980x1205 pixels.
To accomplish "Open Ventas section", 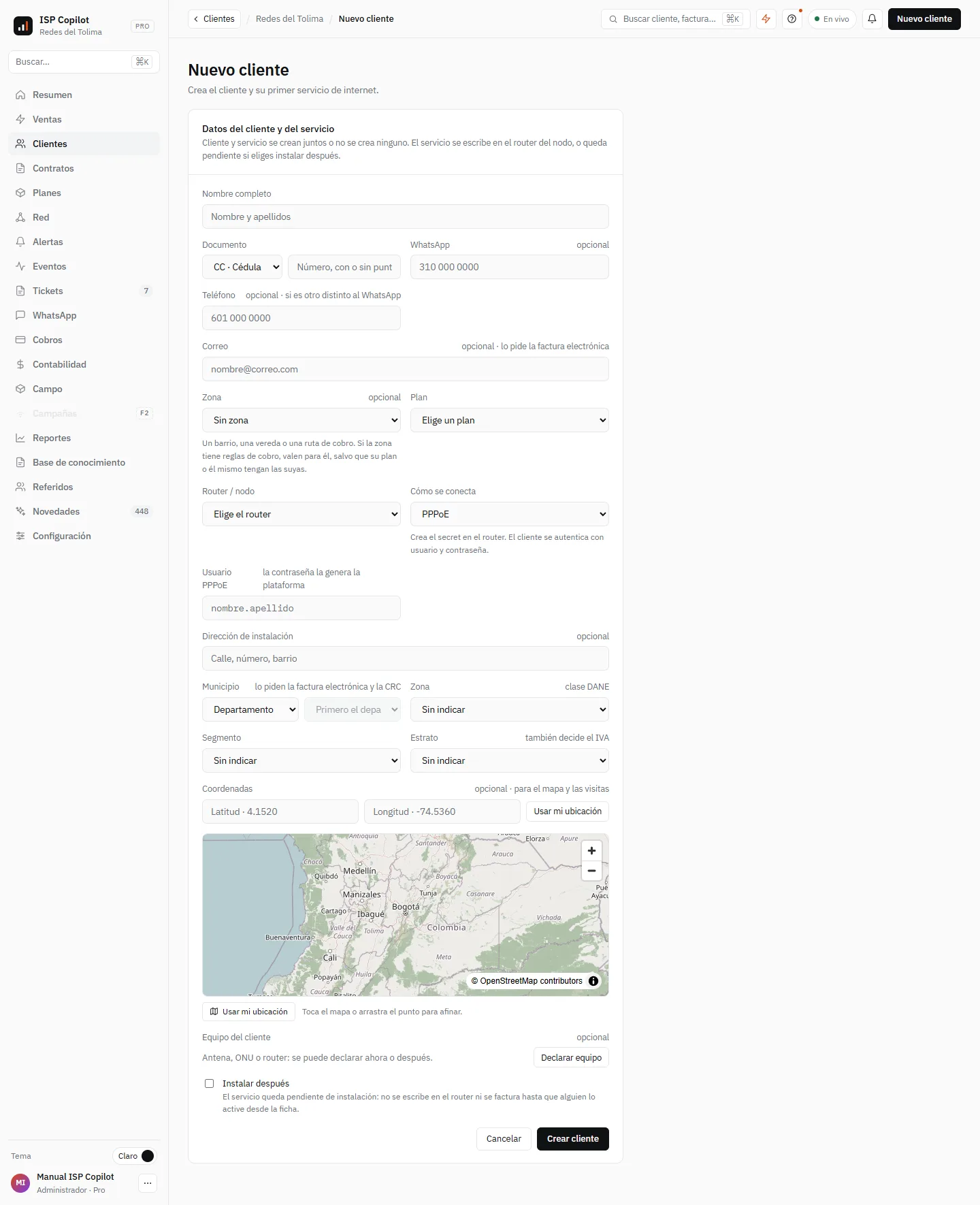I will [x=84, y=119].
